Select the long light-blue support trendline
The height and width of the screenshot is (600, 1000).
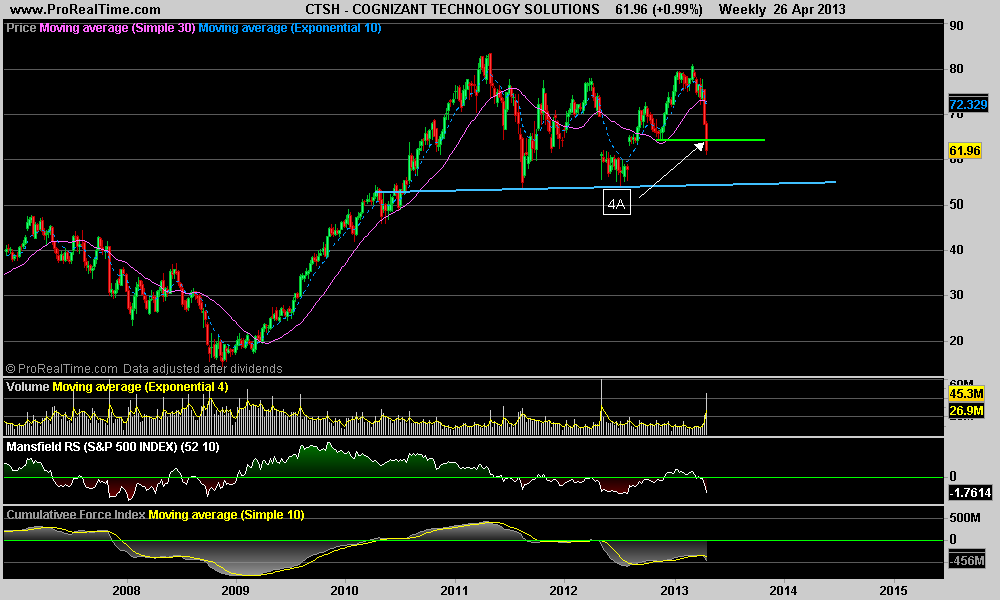(606, 187)
